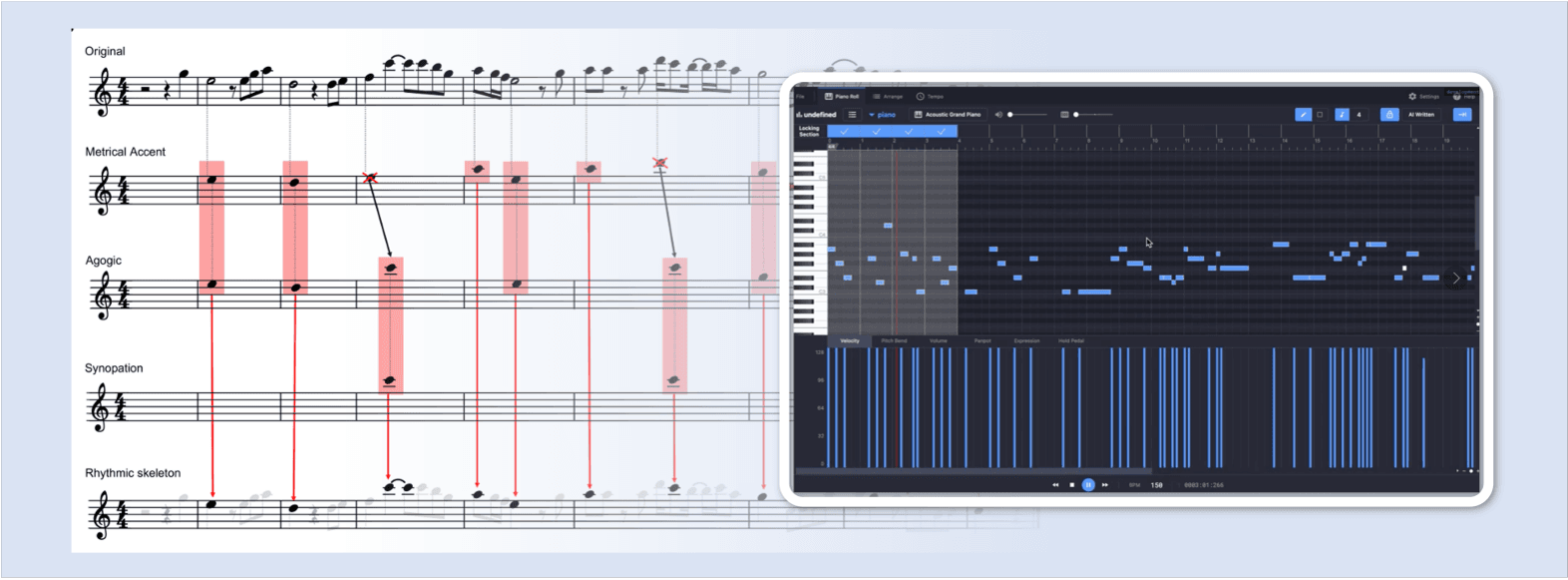
Task: Click the timecode display 0003:01:266
Action: click(1204, 485)
